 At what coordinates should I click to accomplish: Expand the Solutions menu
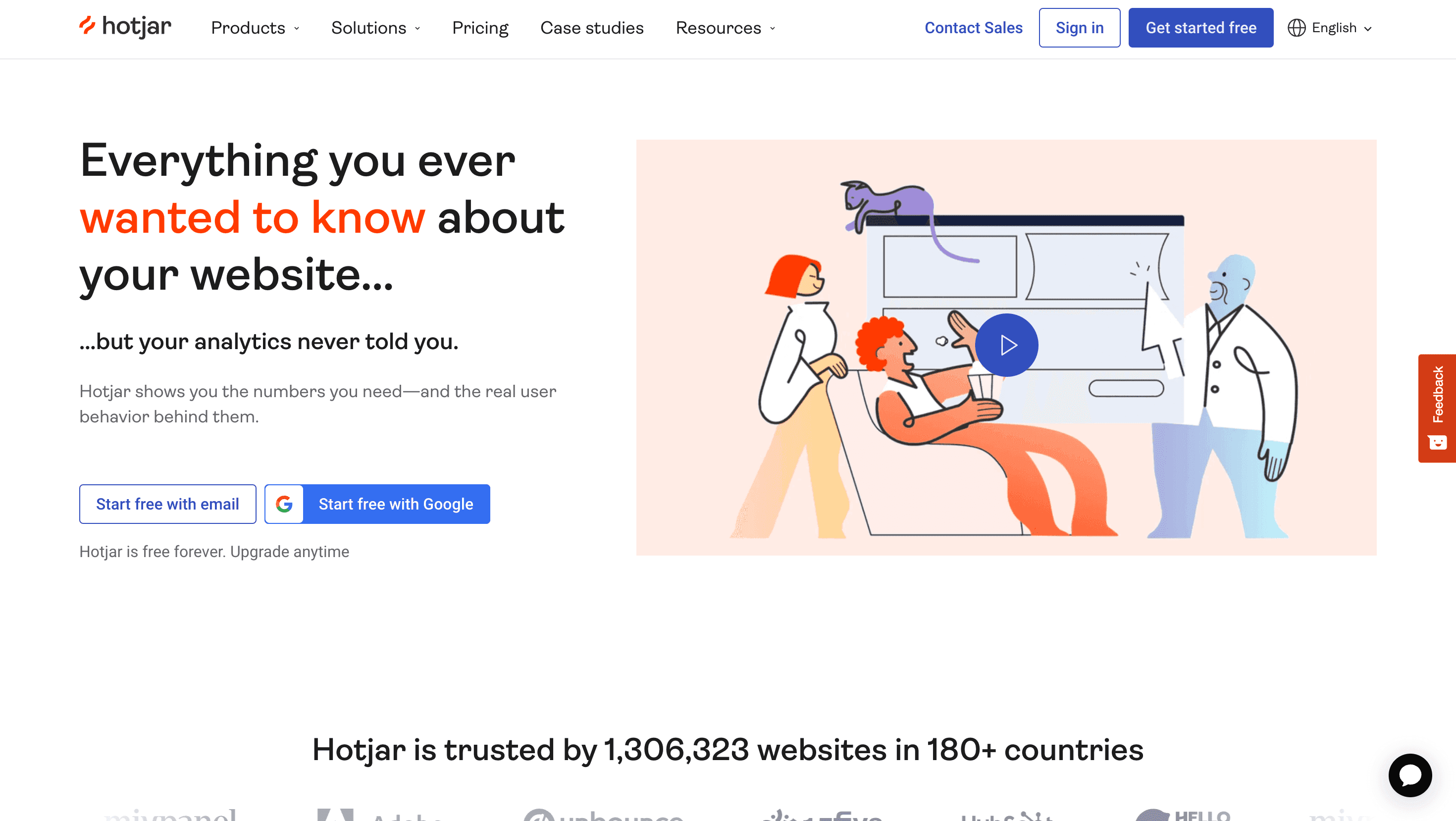[376, 28]
